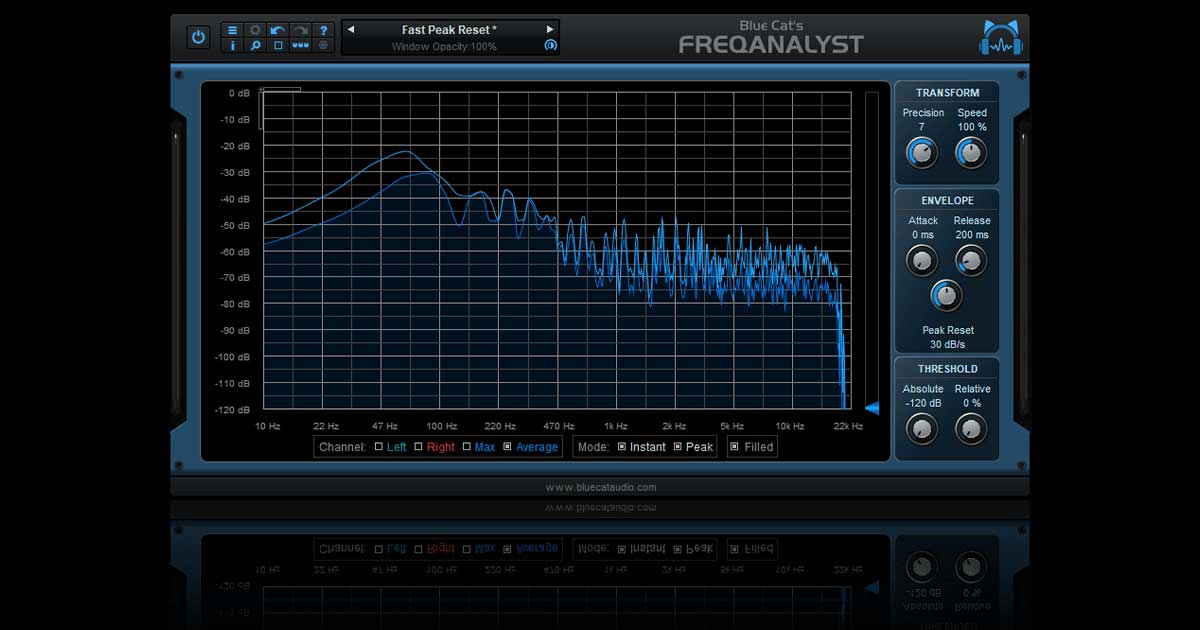Click the question mark help icon
Screen dimensions: 1200x630
(323, 30)
